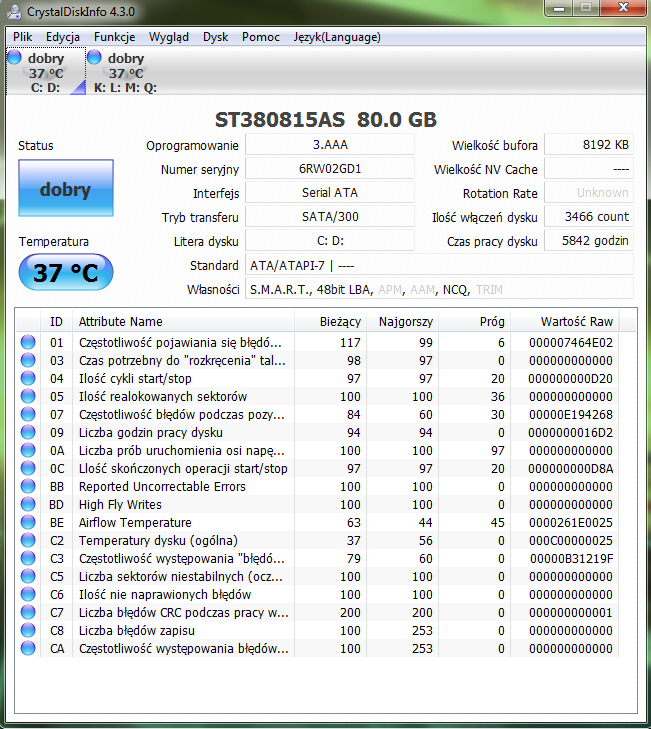Click the blue dobry health status button
Viewport: 651px width, 729px height.
coord(65,189)
